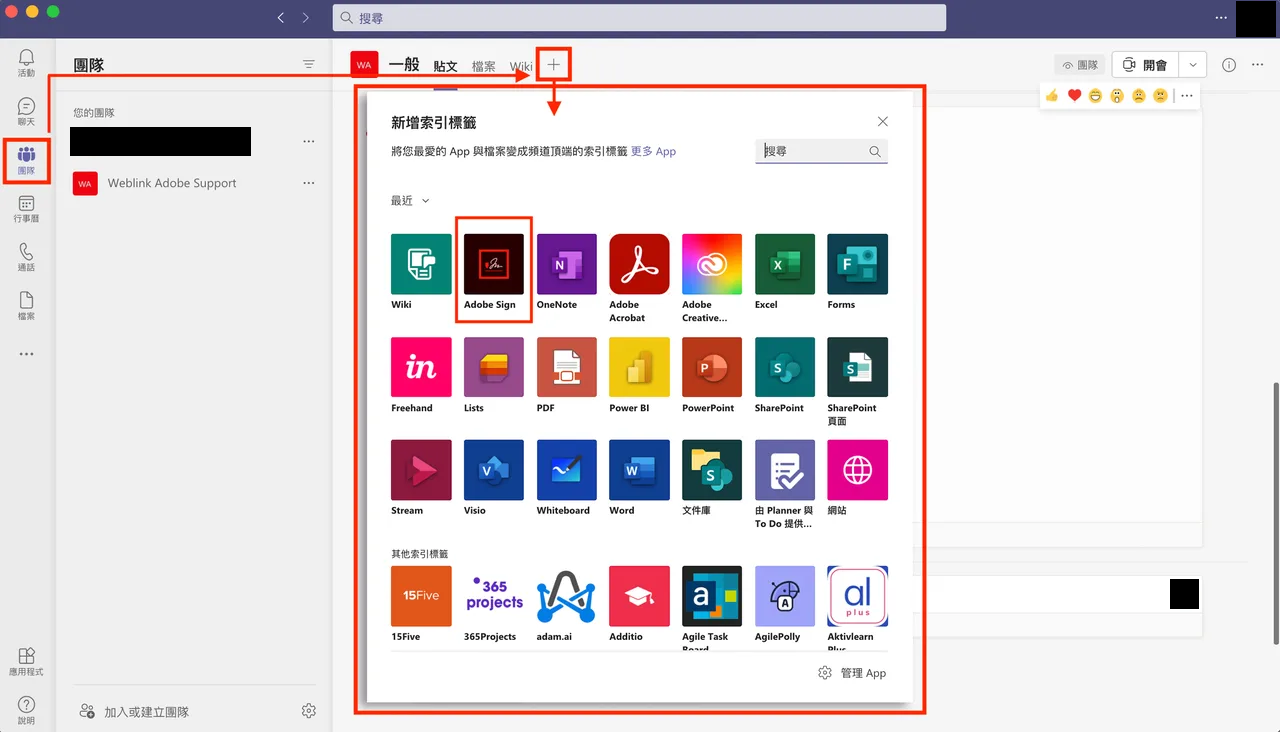Open the 更多 App link
The height and width of the screenshot is (732, 1280).
653,152
